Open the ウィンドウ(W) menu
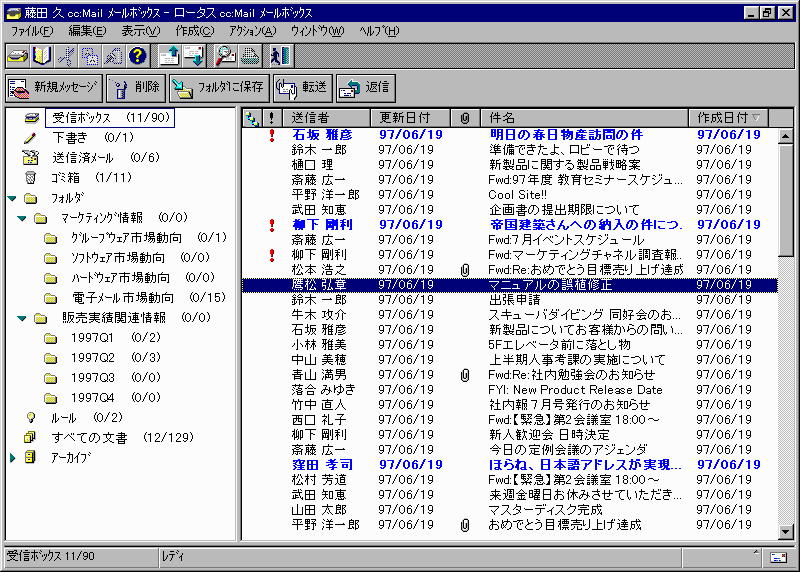Viewport: 800px width, 572px height. pos(317,31)
